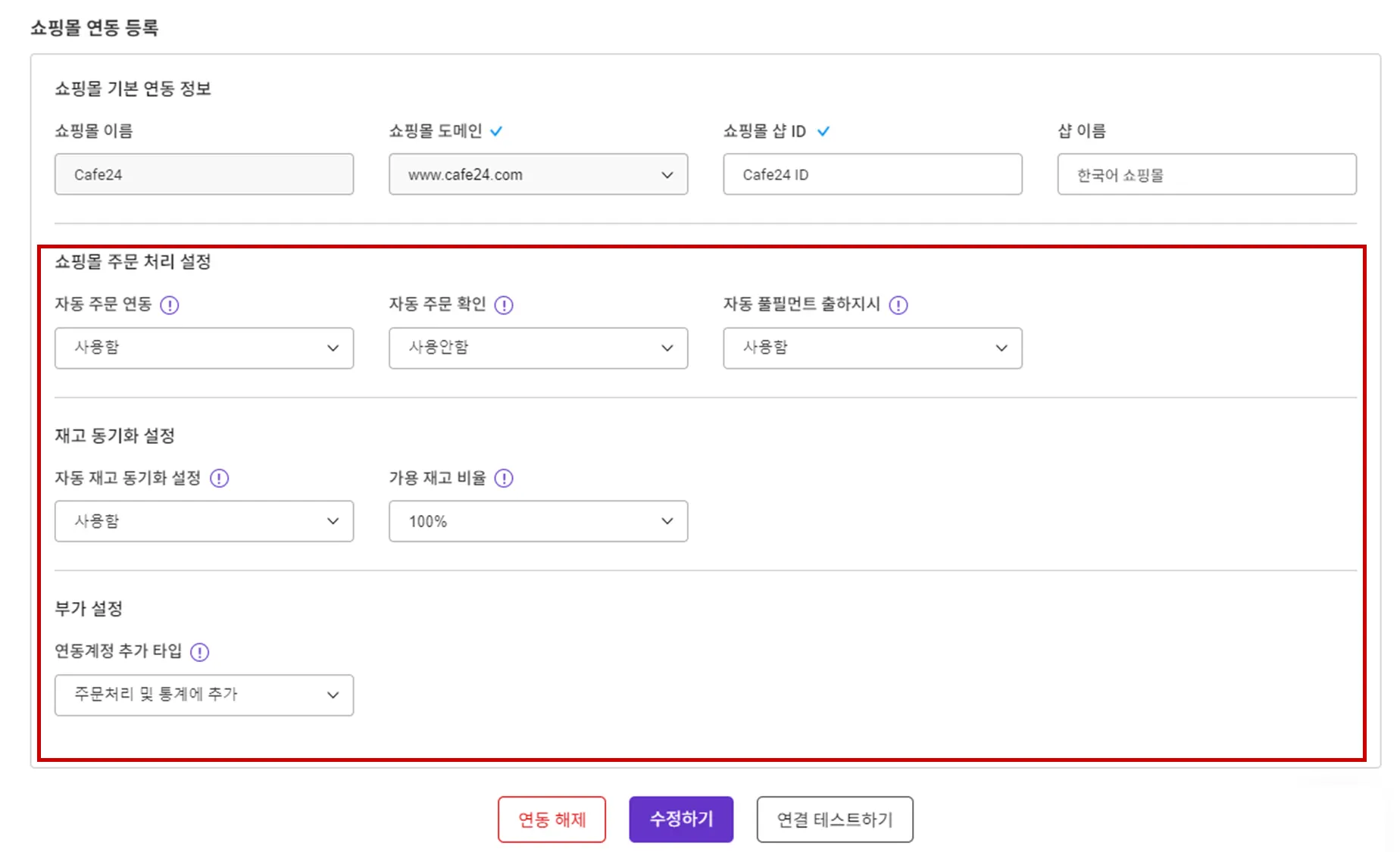
Task: Open the 자동 주문 확인 dropdown
Action: point(538,348)
